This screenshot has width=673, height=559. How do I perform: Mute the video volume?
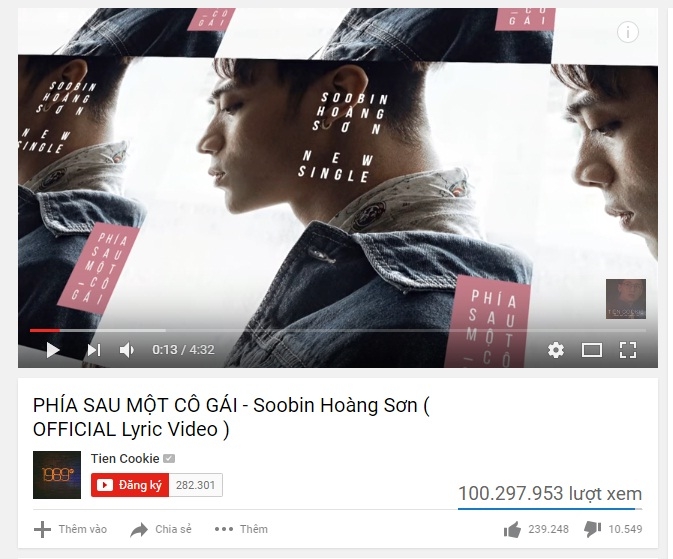pyautogui.click(x=127, y=350)
